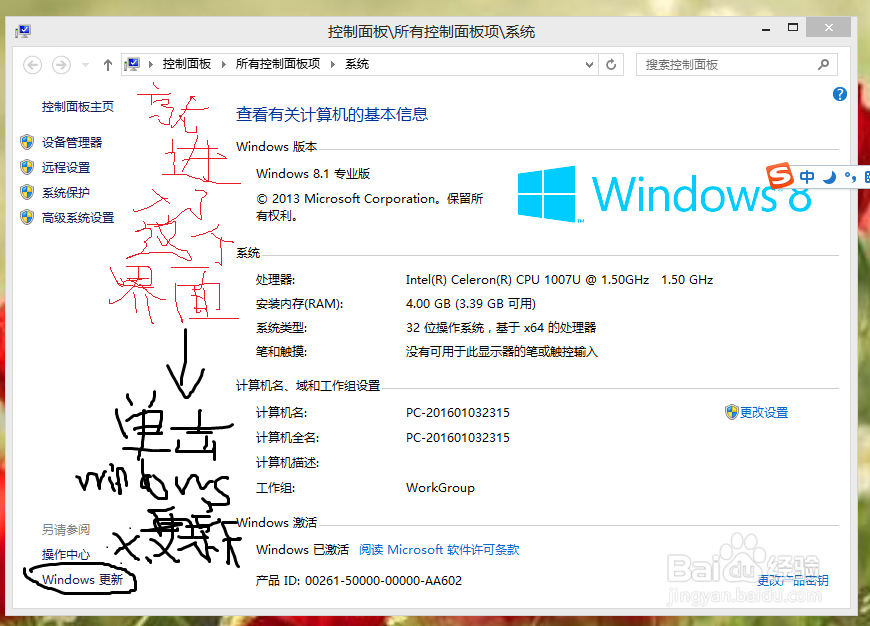The height and width of the screenshot is (626, 870).
Task: Click shield icon next to 更改设置
Action: tap(731, 412)
